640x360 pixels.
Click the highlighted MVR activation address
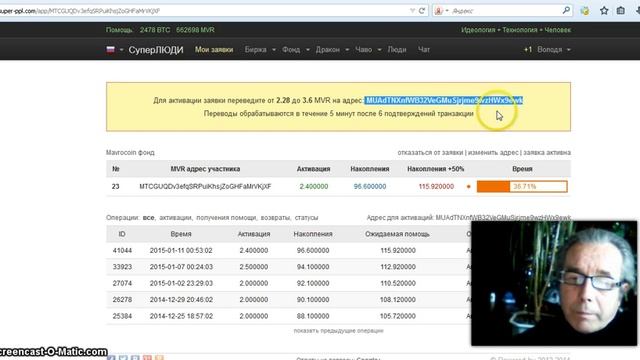point(444,100)
